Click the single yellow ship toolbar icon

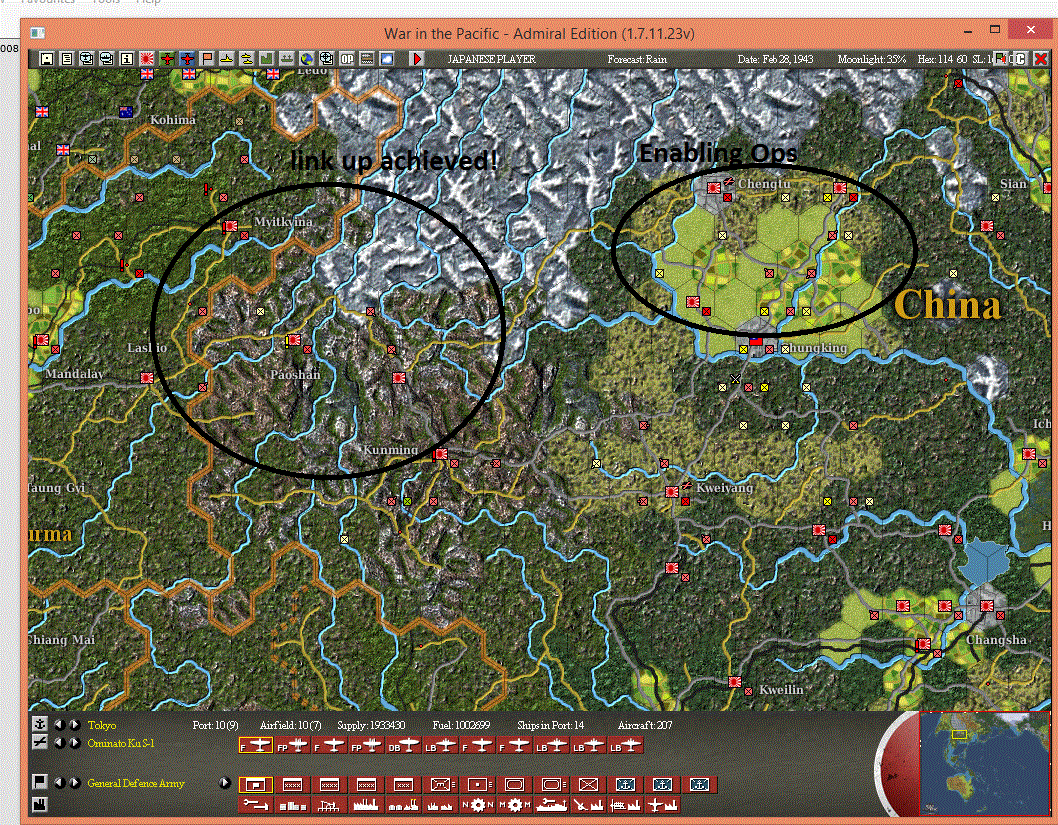pos(227,59)
